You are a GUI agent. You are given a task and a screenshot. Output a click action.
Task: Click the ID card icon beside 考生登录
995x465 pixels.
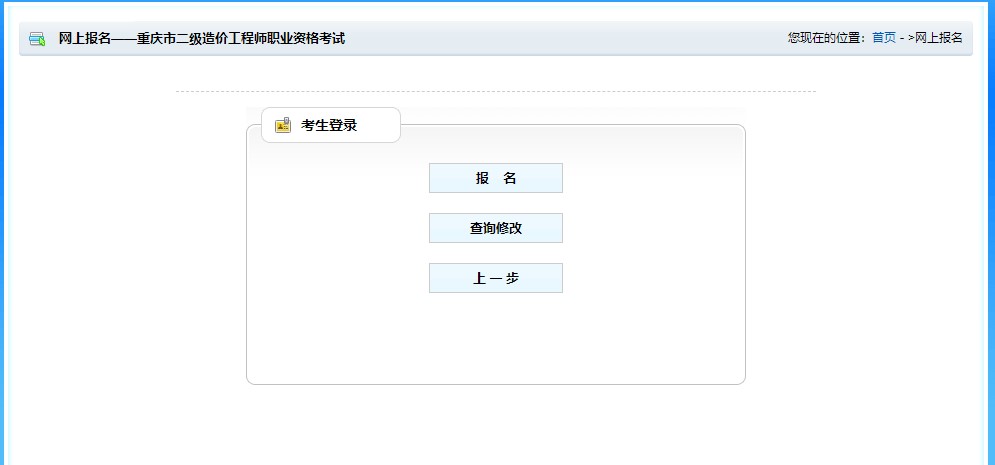[283, 125]
